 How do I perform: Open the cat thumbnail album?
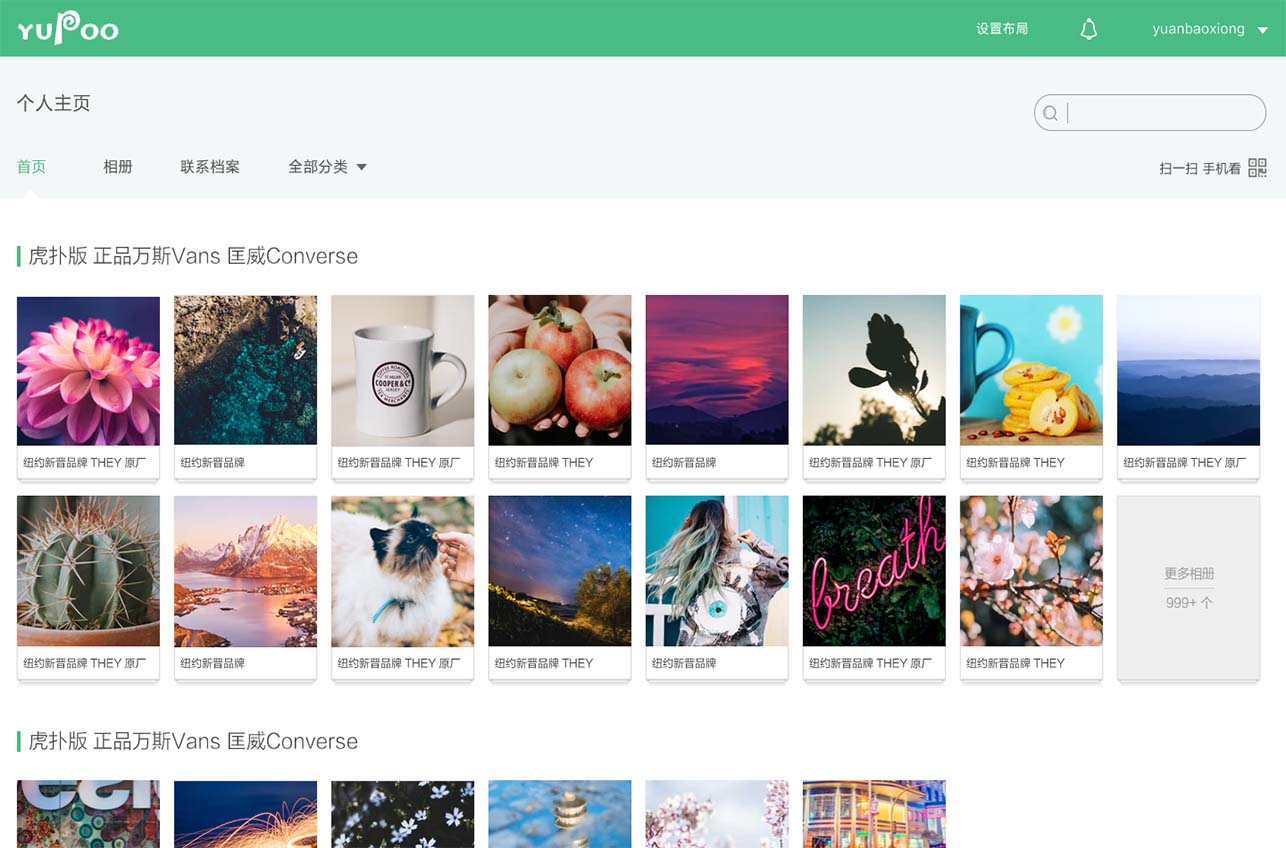click(x=402, y=571)
